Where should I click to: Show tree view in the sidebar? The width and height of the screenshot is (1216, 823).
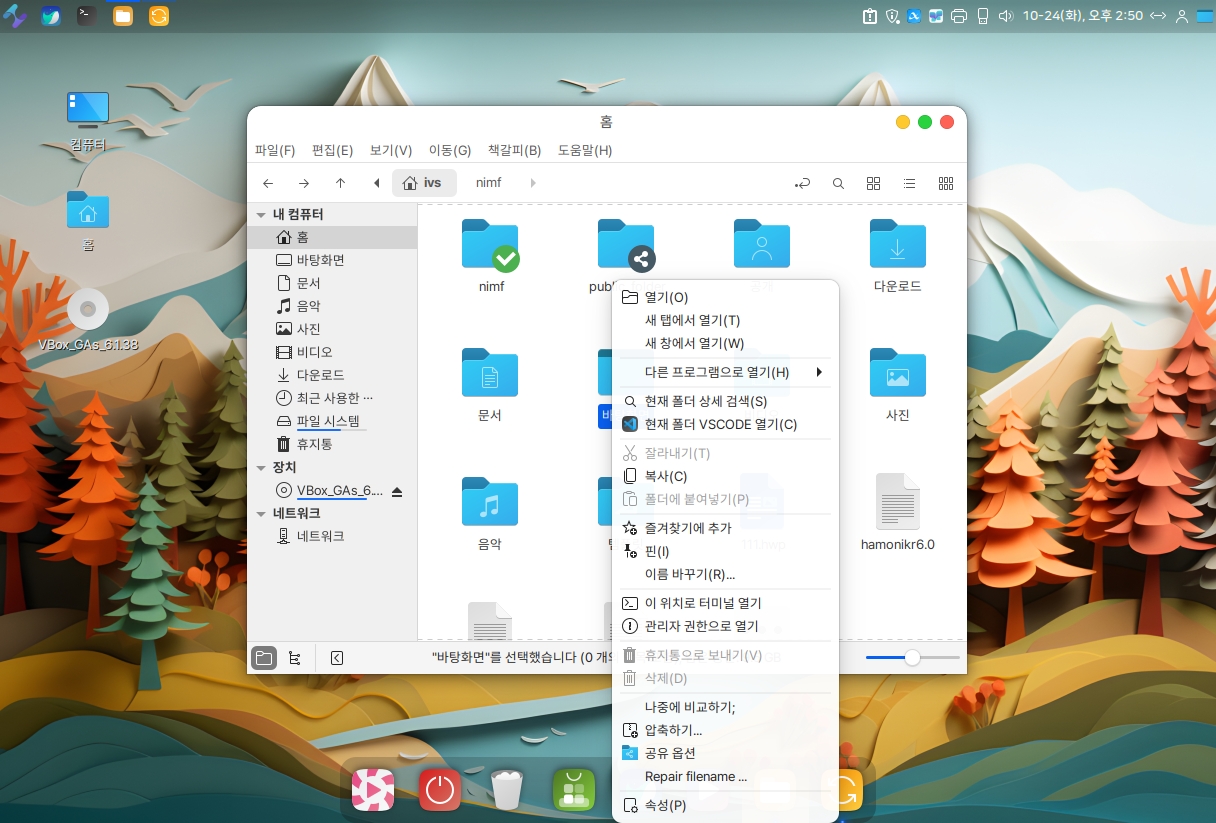click(294, 658)
